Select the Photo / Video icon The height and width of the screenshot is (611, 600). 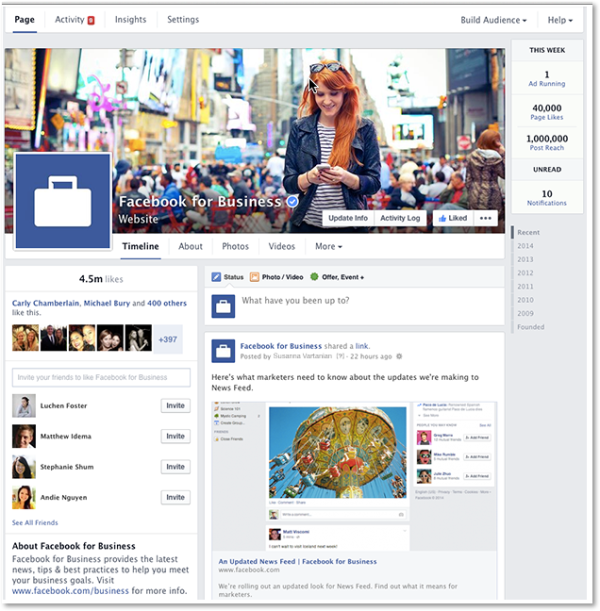click(254, 277)
